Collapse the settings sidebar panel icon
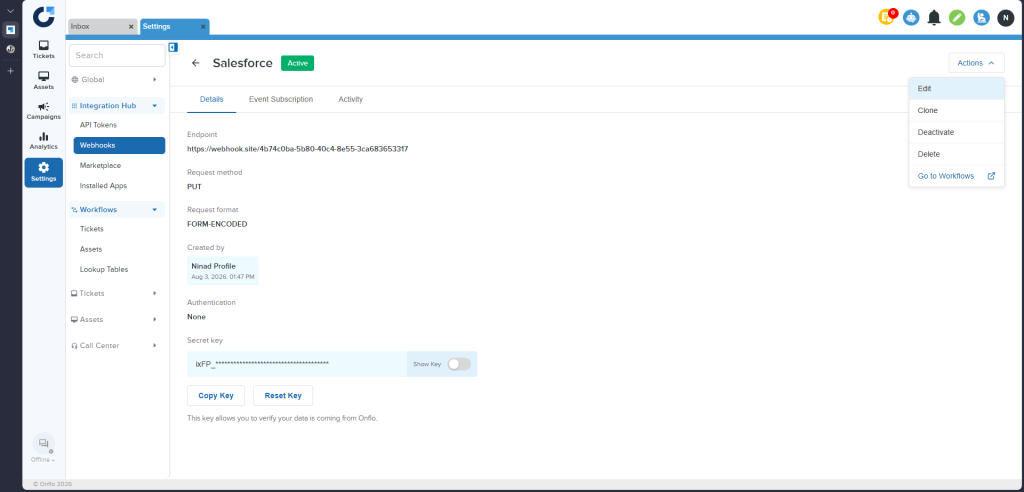1024x492 pixels. coord(173,47)
